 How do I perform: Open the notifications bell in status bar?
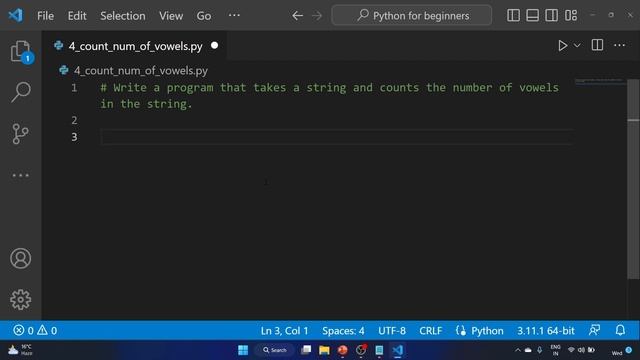[x=620, y=330]
